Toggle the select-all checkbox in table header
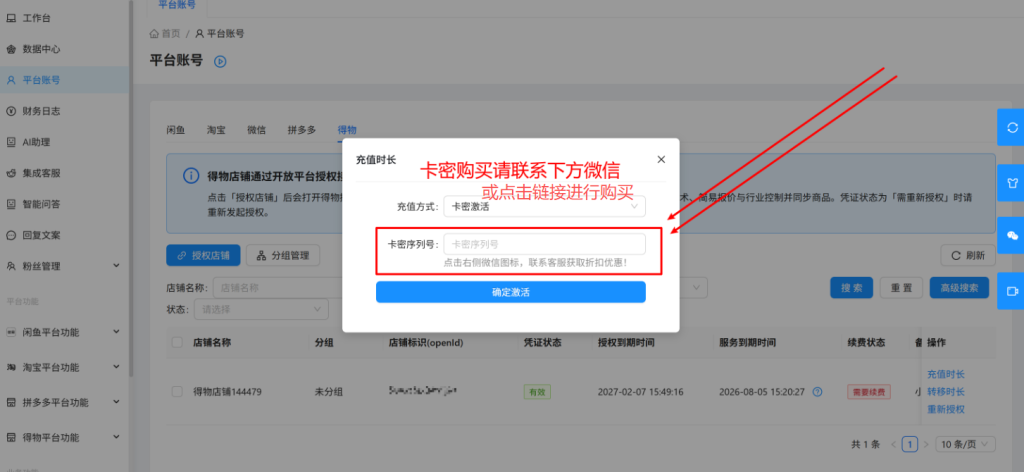This screenshot has height=472, width=1024. (x=177, y=342)
